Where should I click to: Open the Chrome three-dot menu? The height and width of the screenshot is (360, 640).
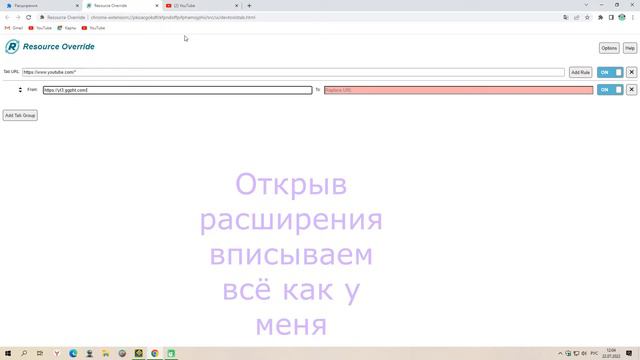633,18
